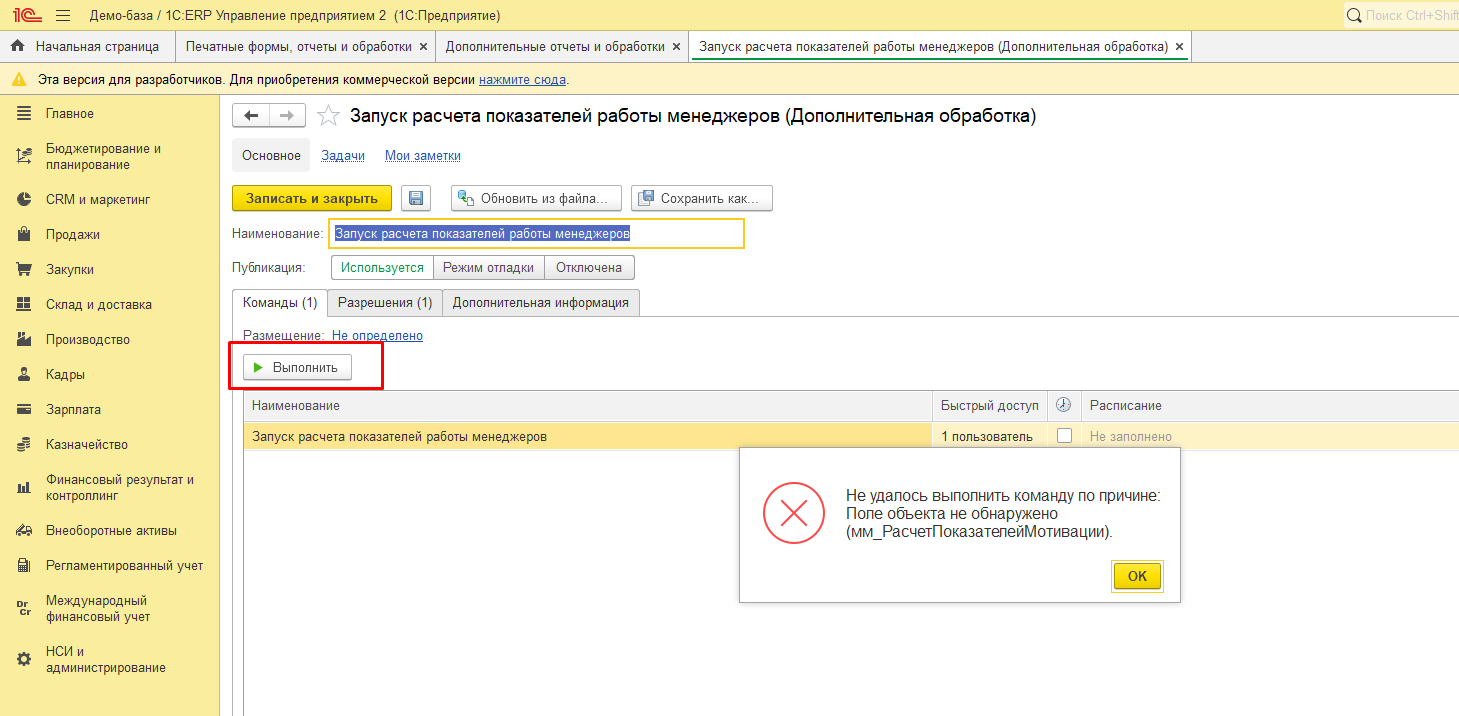Close the Печатные формы, отчеты и обработки tab
1459x716 pixels.
423,47
